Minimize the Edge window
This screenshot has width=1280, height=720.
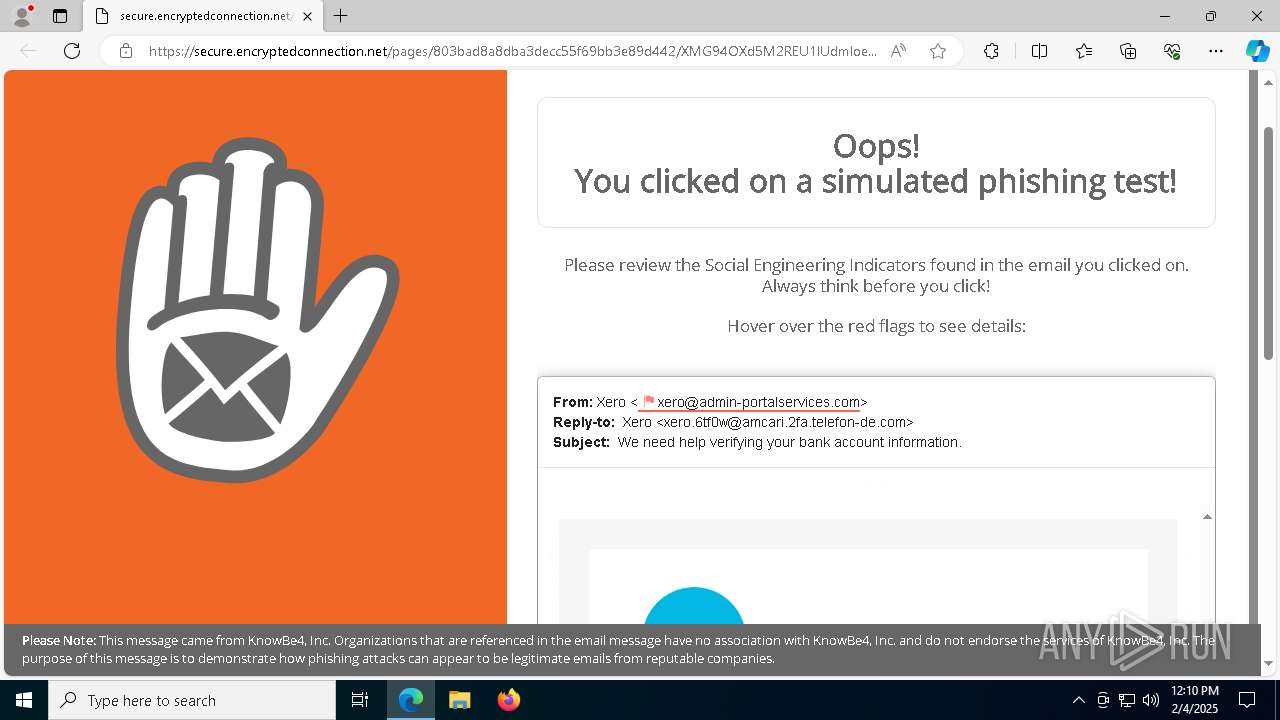[1165, 16]
